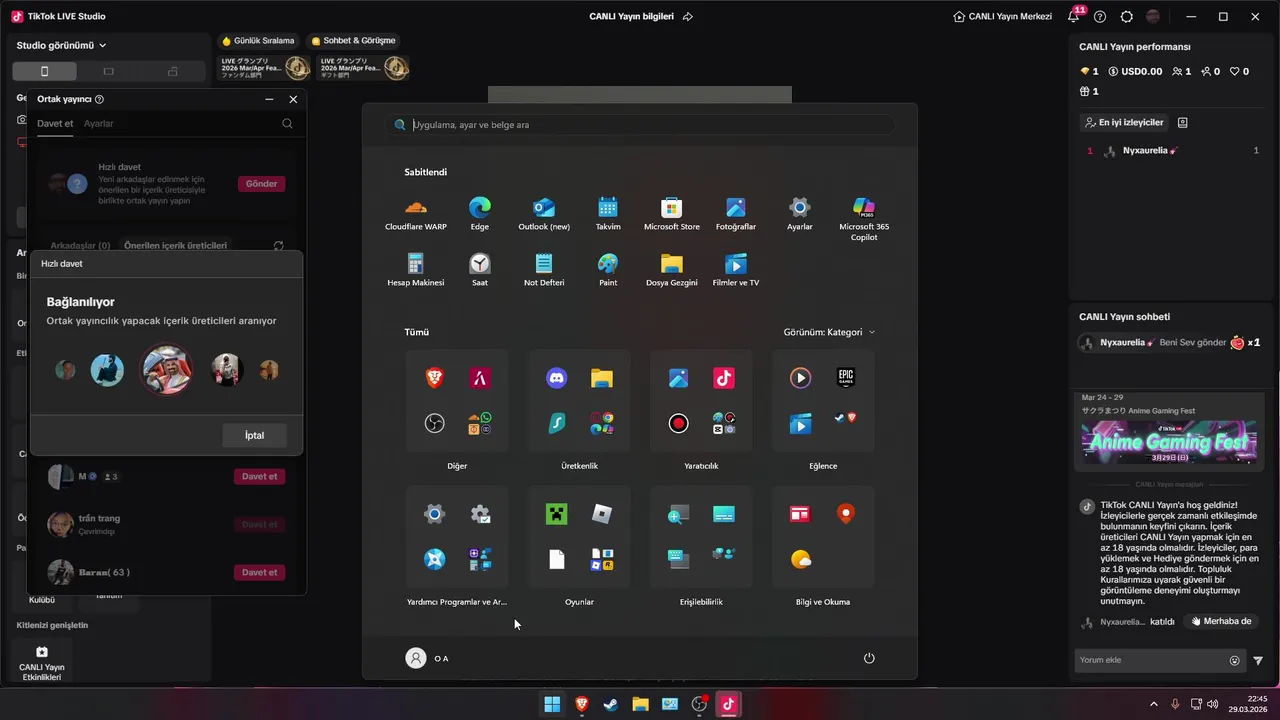Open TikTok LIVE Studio settings gear
The width and height of the screenshot is (1280, 720).
pos(1127,17)
